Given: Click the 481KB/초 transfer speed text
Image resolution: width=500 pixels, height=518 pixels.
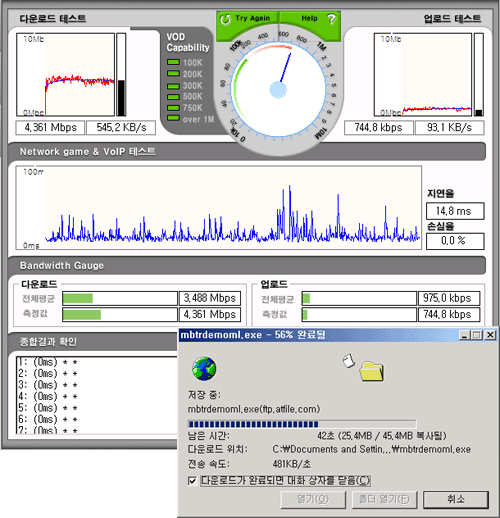Looking at the screenshot, I should click(x=292, y=464).
